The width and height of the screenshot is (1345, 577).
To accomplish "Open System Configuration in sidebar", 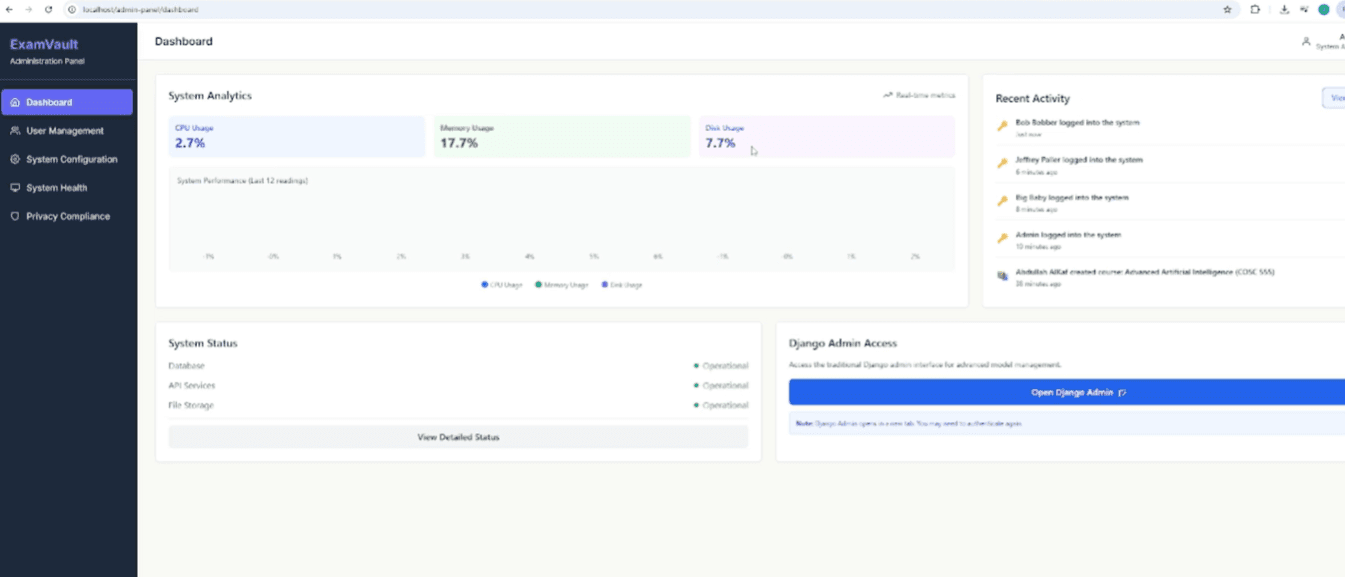I will (x=67, y=159).
